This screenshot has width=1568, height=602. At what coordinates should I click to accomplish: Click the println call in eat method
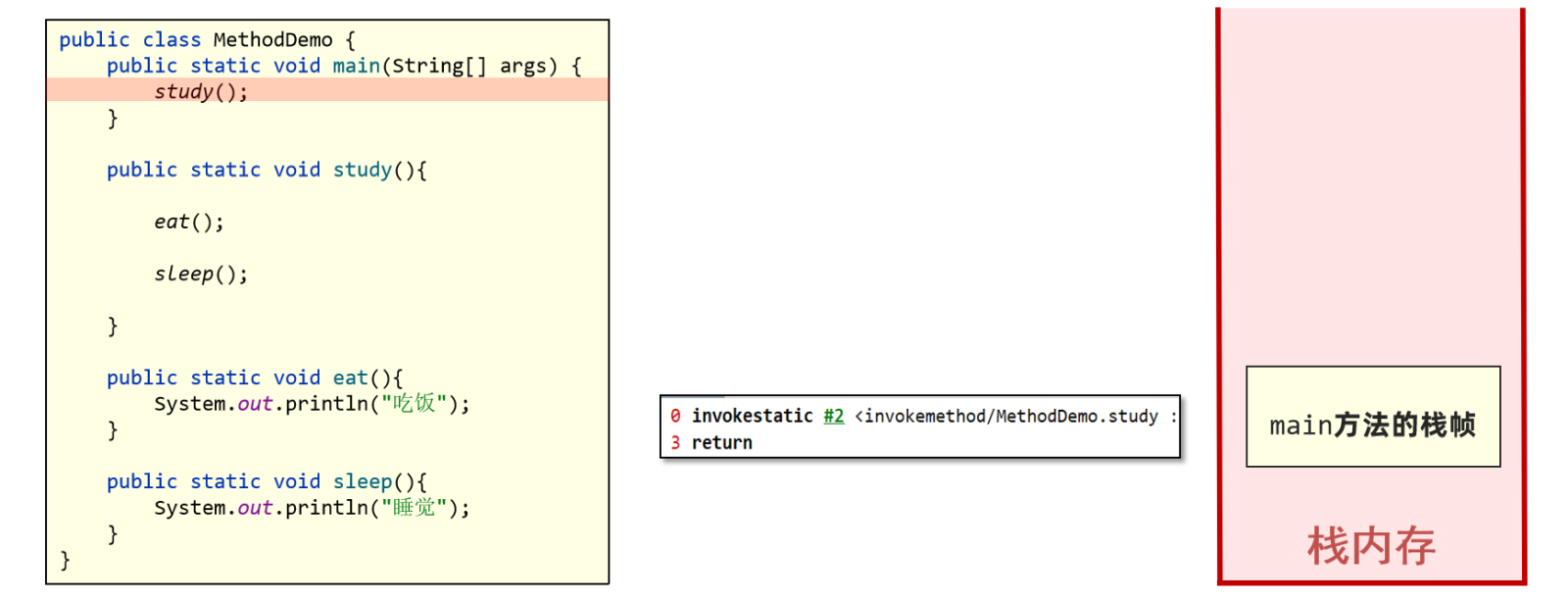[326, 403]
